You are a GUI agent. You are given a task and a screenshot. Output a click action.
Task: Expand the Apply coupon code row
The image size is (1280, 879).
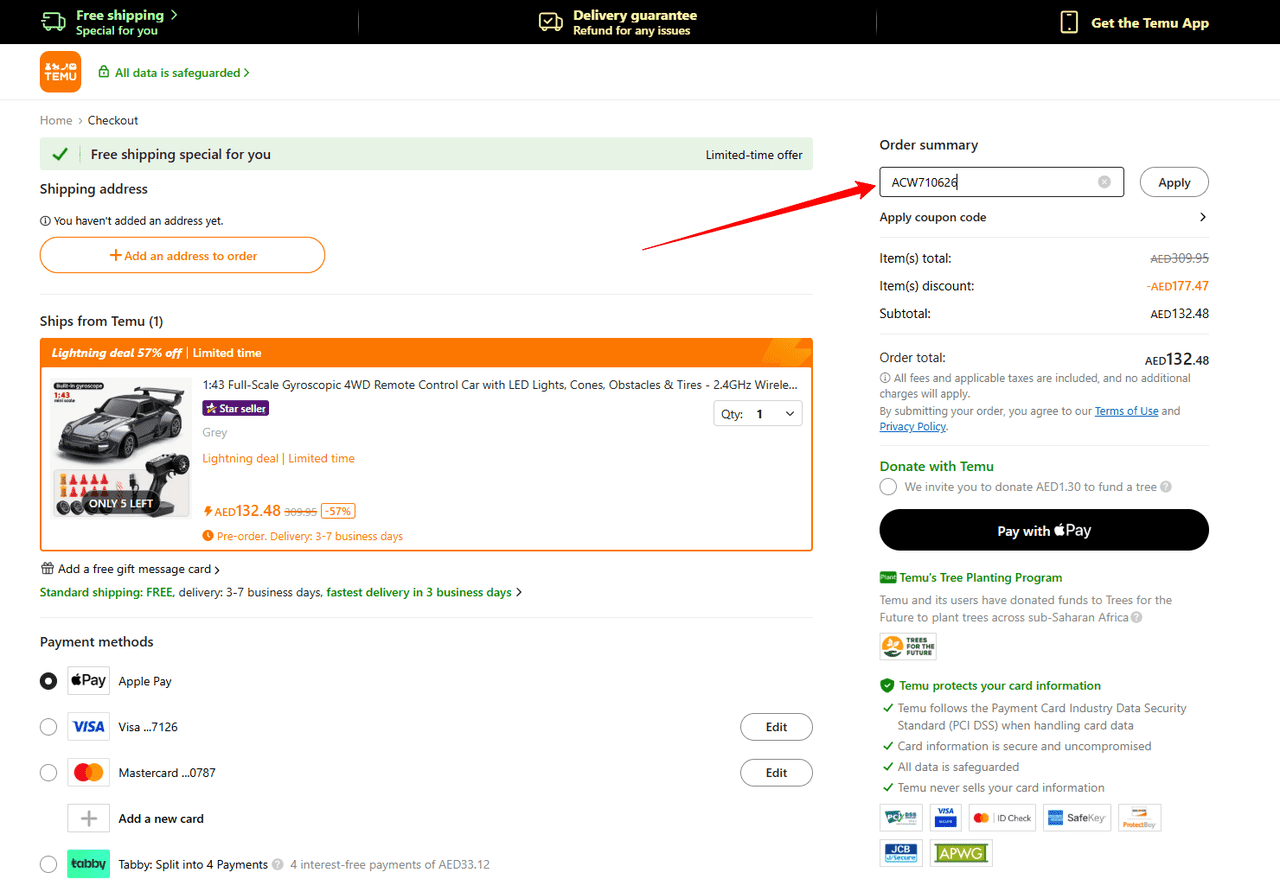1044,217
